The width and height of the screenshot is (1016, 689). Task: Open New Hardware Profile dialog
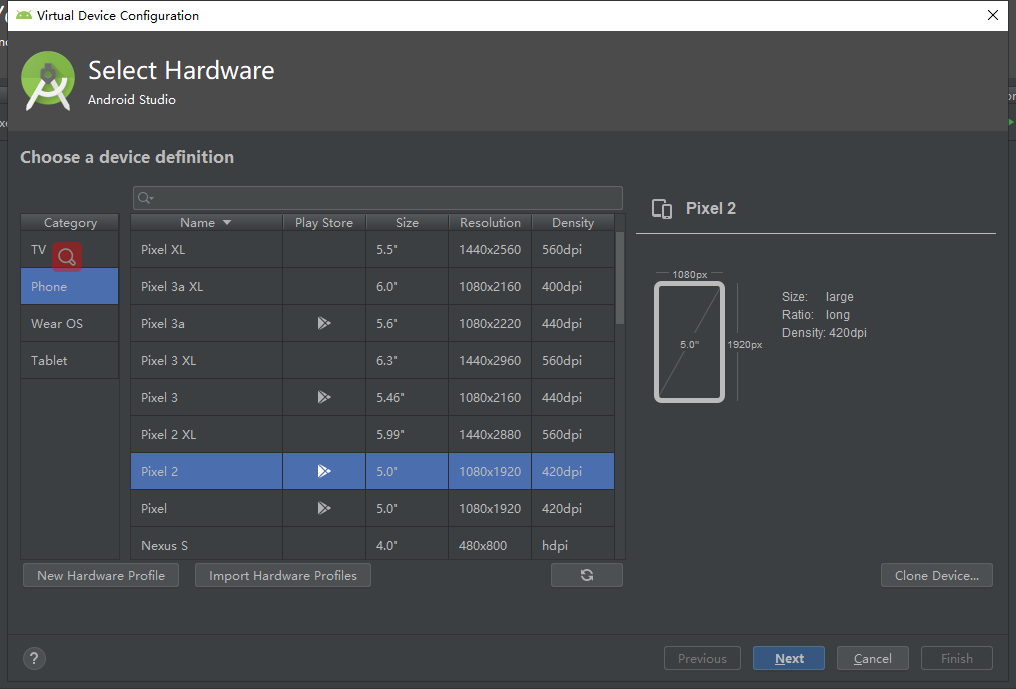[100, 575]
